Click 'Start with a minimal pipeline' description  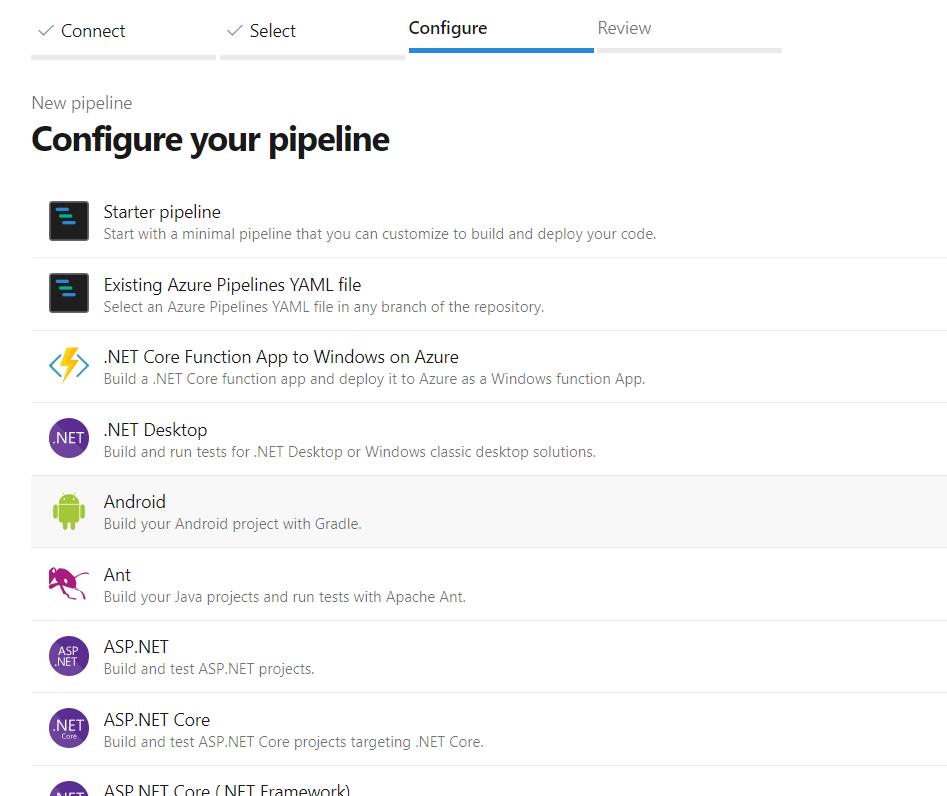379,234
